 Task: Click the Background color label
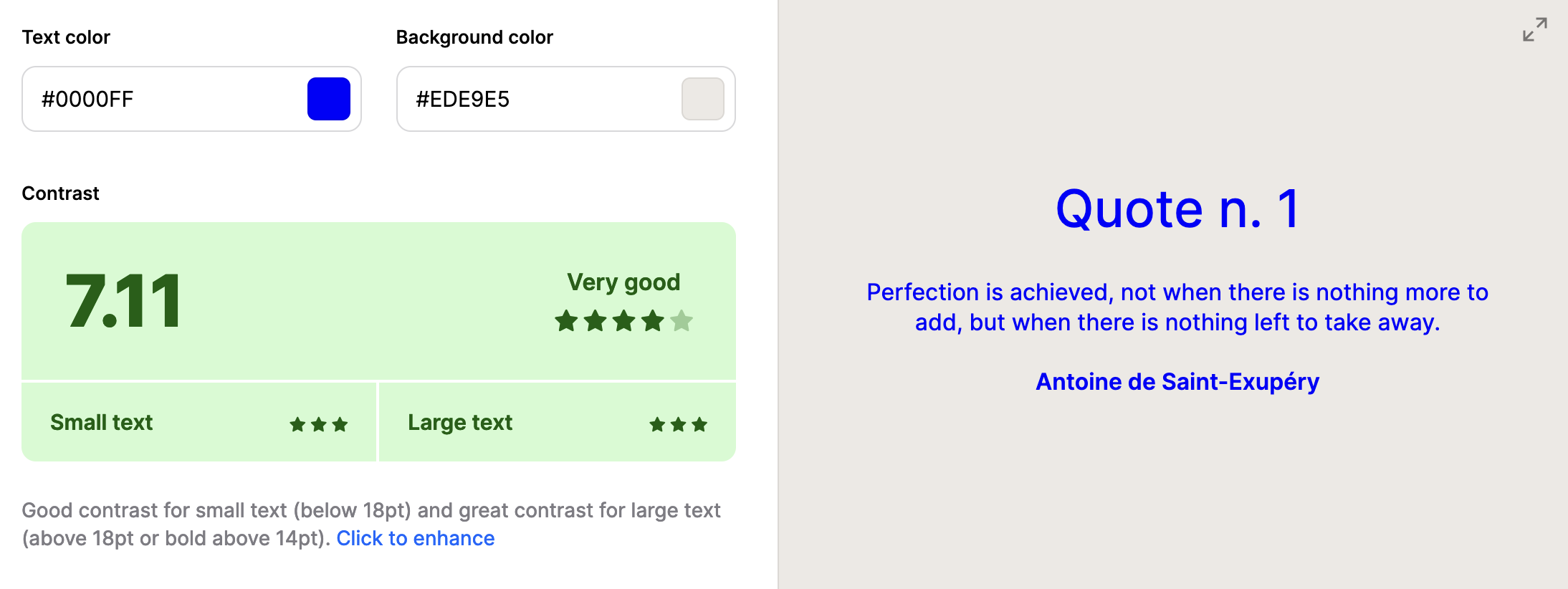[474, 37]
